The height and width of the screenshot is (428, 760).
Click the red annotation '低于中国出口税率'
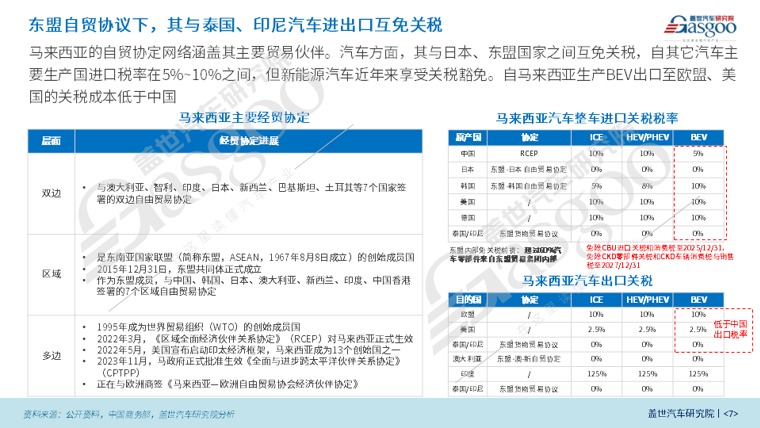tap(730, 329)
